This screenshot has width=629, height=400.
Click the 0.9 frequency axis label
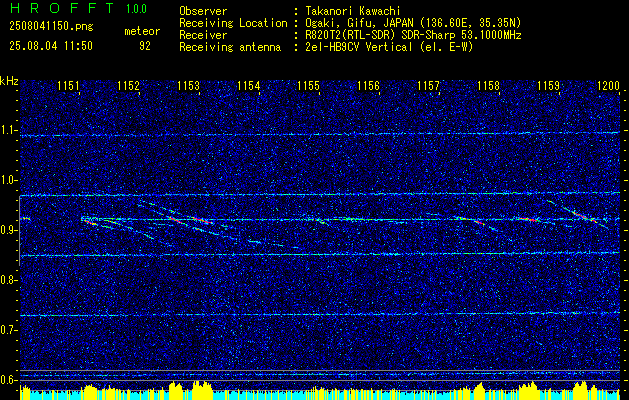(x=7, y=230)
